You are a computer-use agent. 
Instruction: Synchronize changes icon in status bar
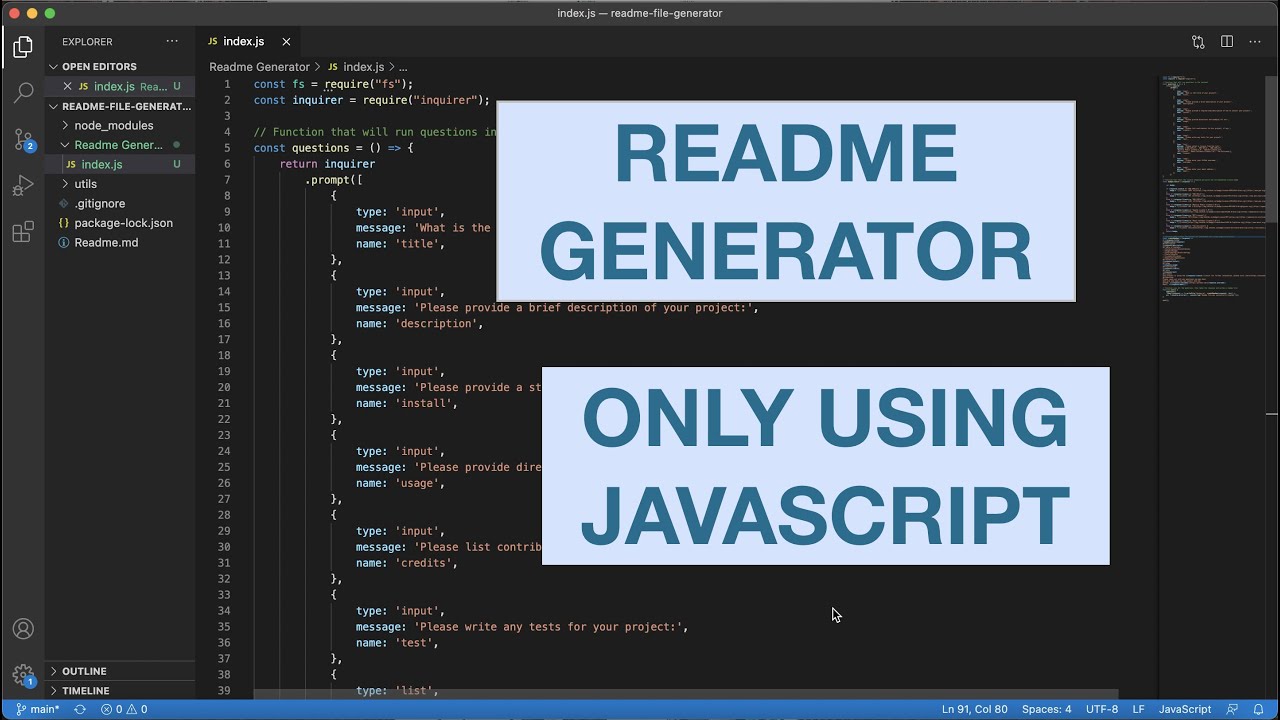pyautogui.click(x=80, y=709)
